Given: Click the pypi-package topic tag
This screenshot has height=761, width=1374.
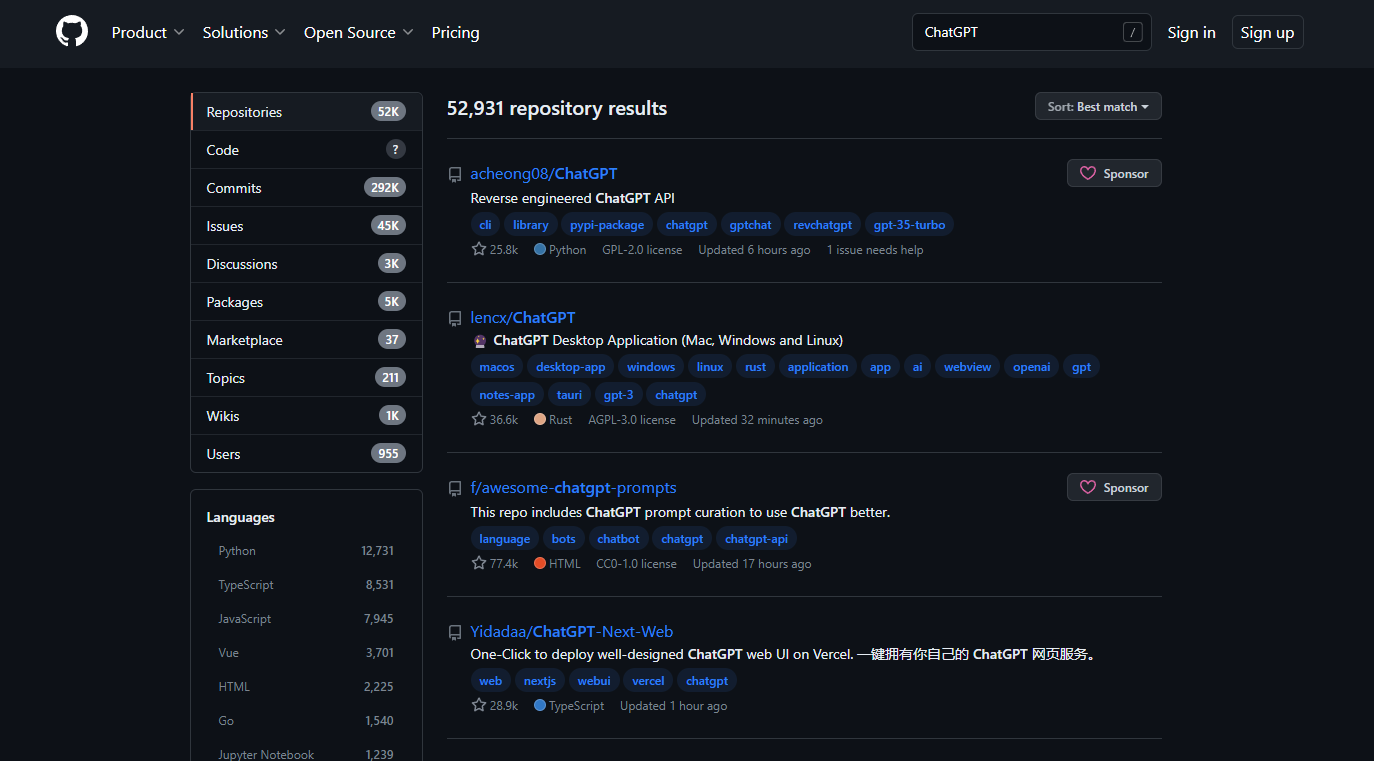Looking at the screenshot, I should click(607, 225).
